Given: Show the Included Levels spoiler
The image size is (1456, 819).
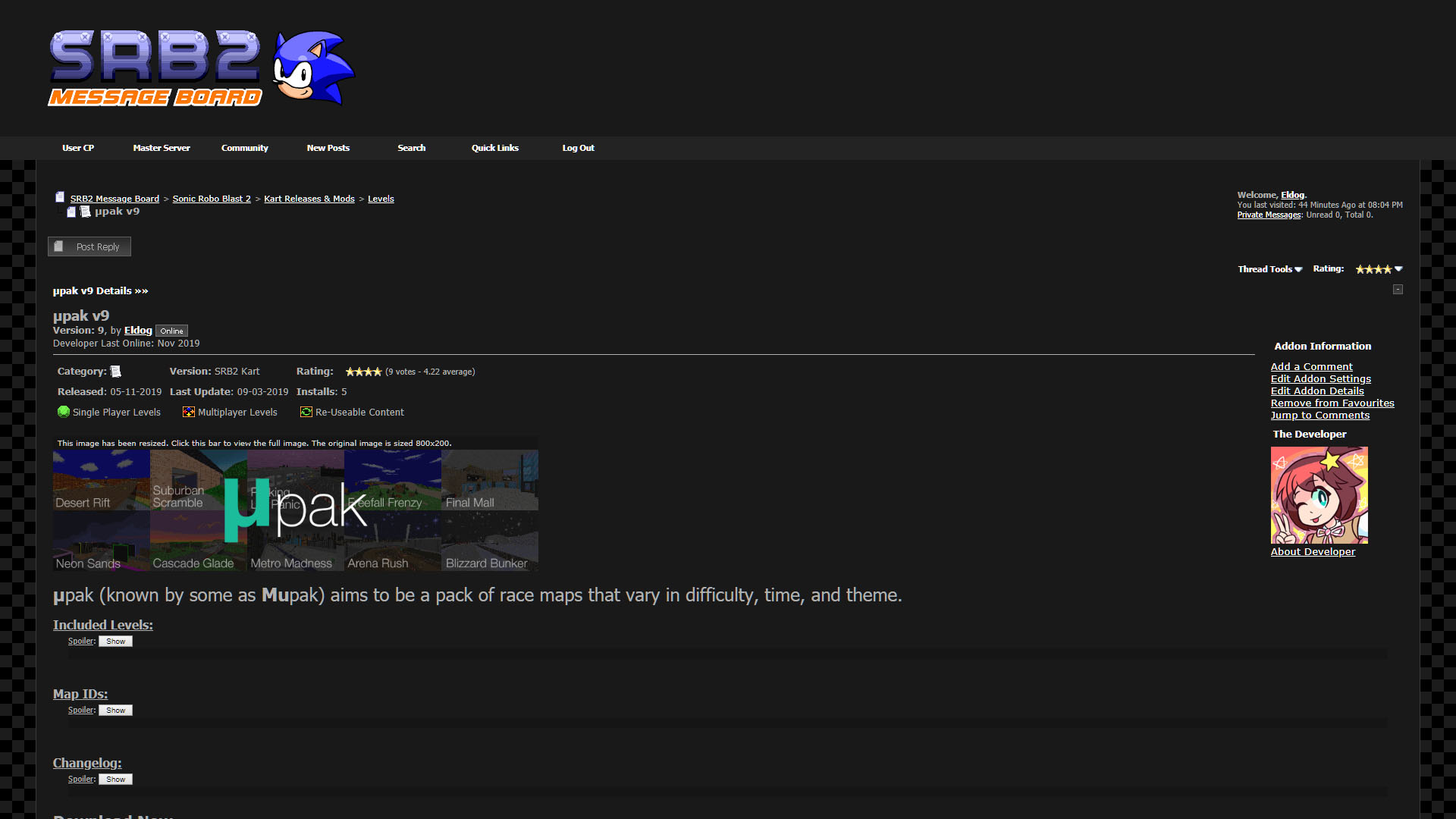Looking at the screenshot, I should [115, 641].
